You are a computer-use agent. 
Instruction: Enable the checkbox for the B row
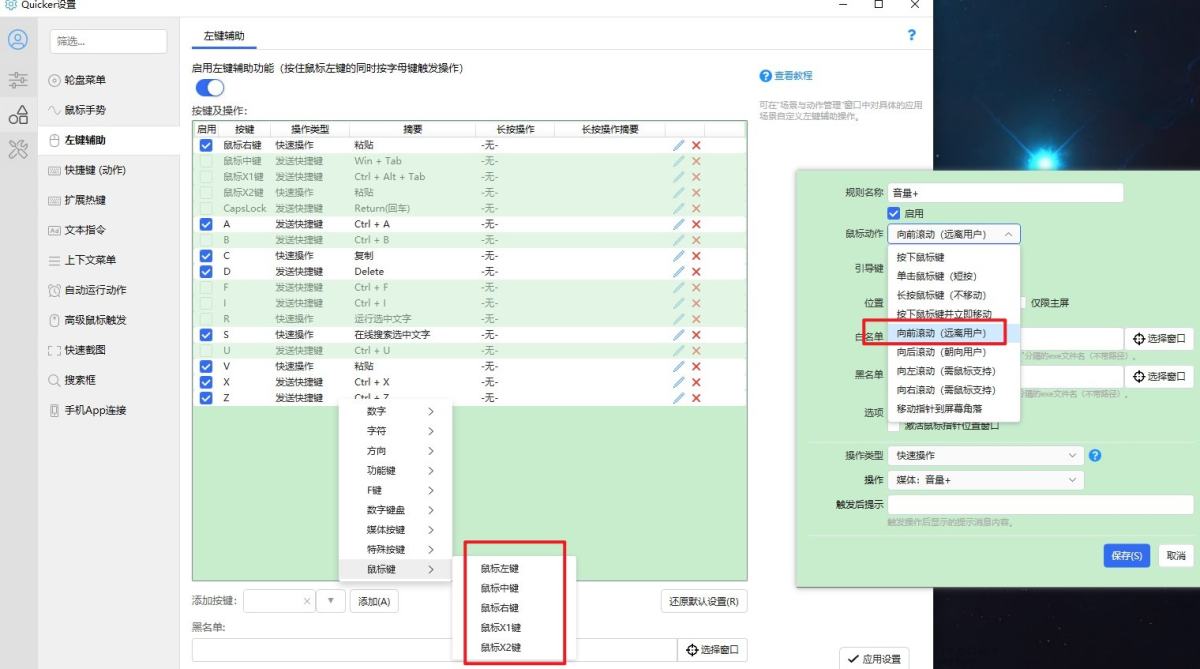(206, 240)
